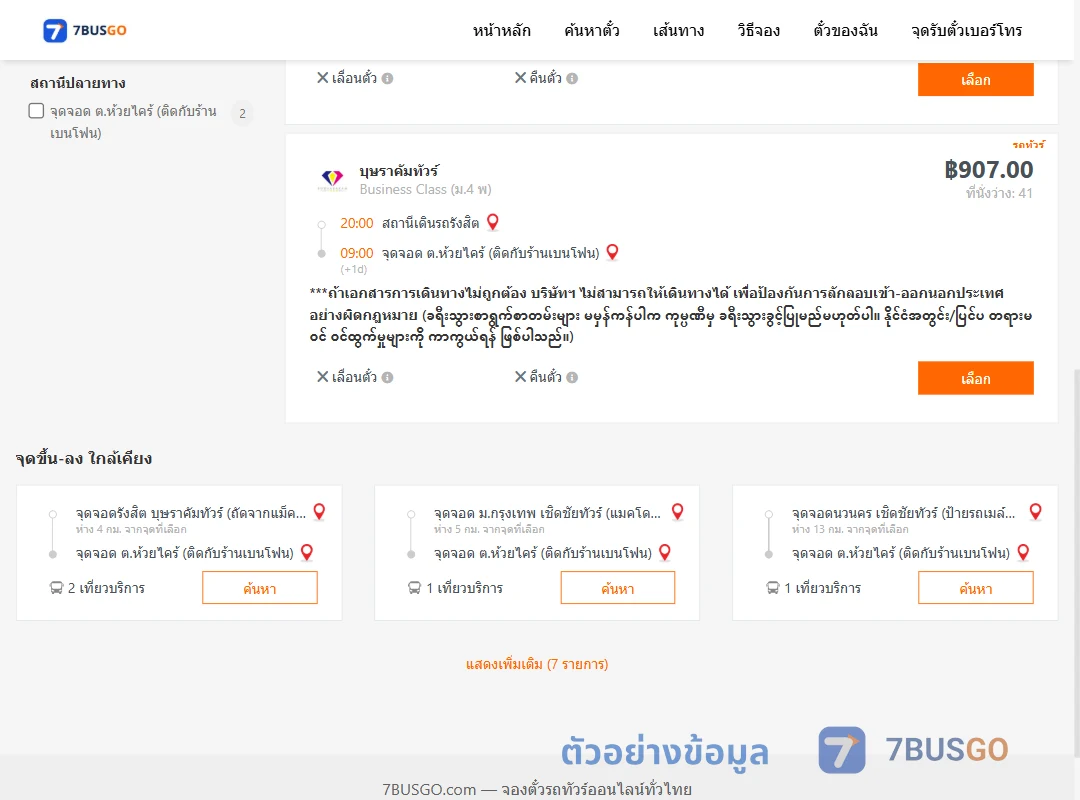The height and width of the screenshot is (800, 1080).
Task: Open map pin for สถานีเดินรถรังสิต
Action: 492,222
